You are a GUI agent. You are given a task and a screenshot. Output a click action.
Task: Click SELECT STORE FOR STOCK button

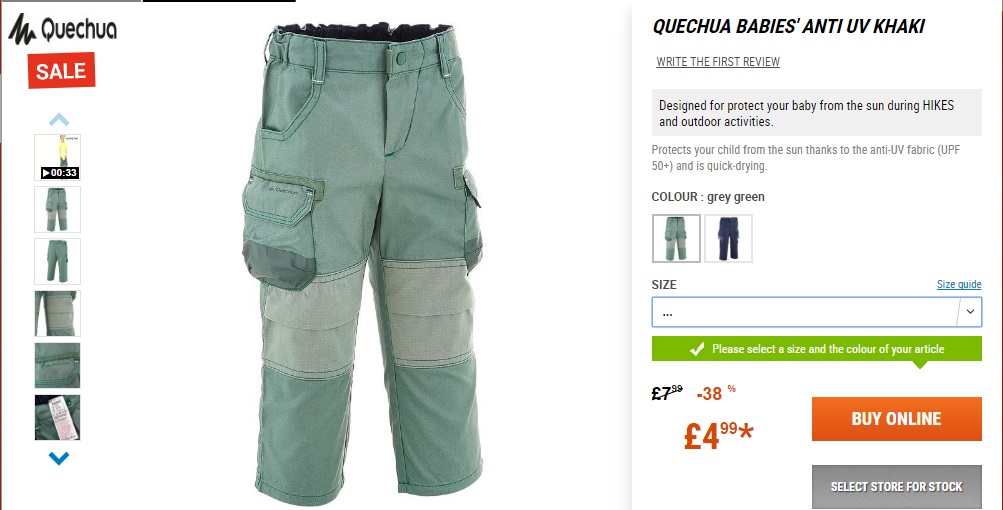tap(896, 486)
